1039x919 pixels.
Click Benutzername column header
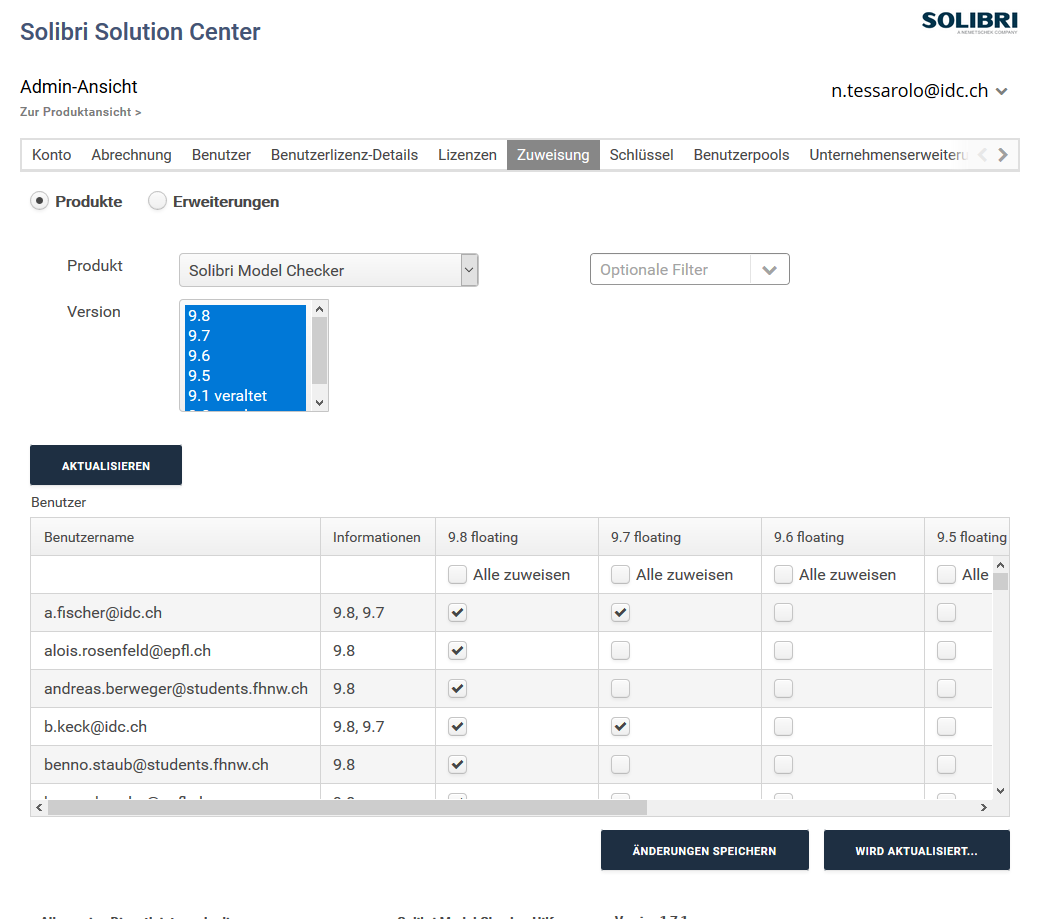point(176,537)
